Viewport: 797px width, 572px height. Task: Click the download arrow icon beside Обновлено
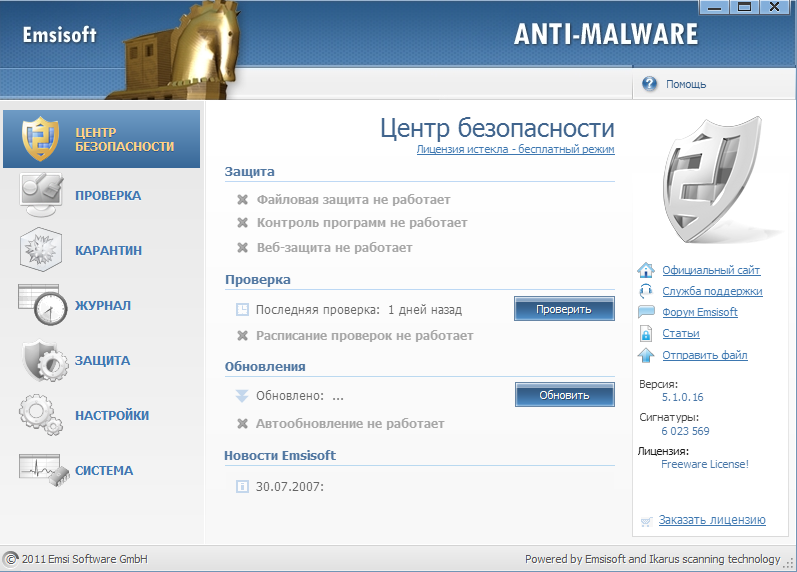point(242,396)
